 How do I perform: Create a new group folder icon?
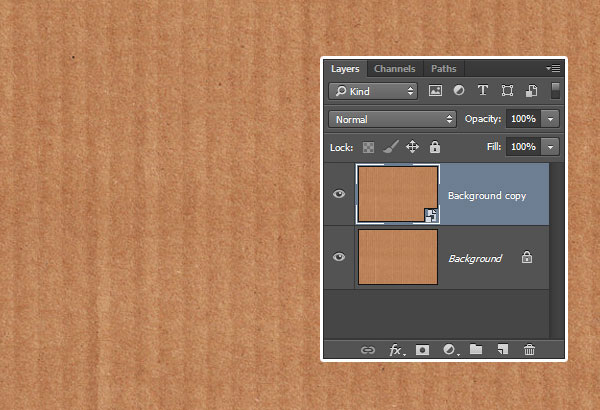coord(476,349)
